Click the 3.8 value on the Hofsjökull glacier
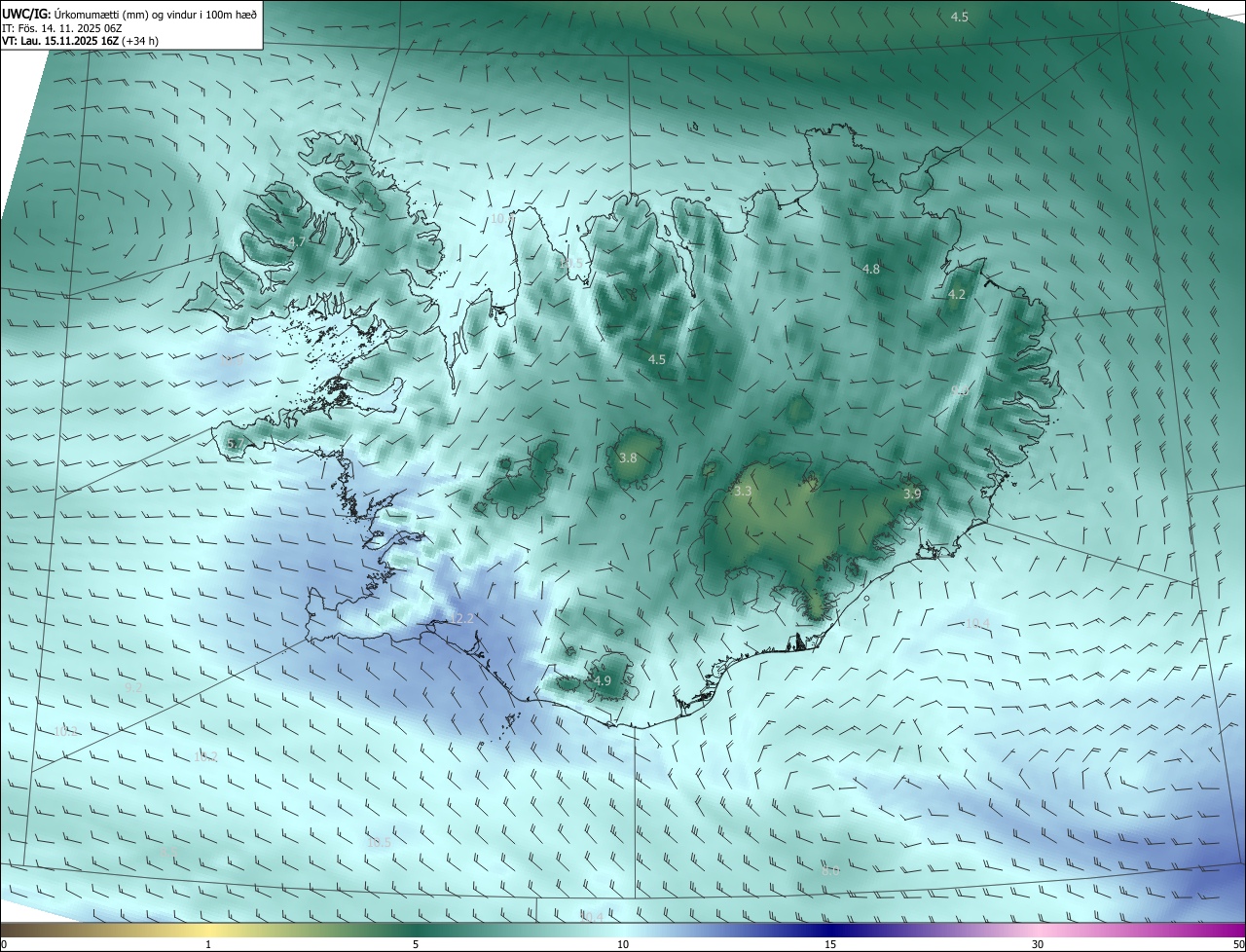Screen dimensions: 1246x952 tap(628, 458)
